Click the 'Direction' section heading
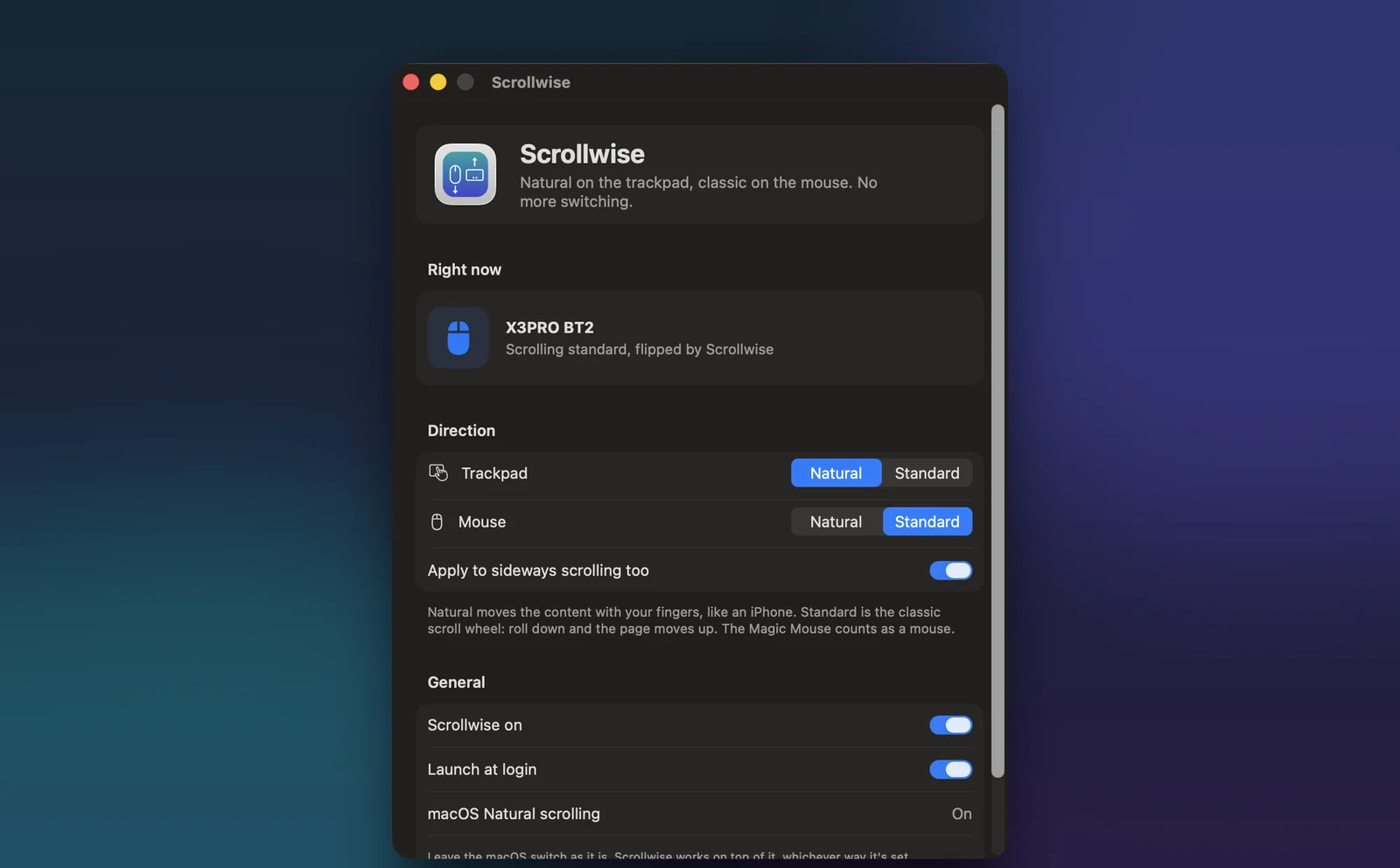 tap(461, 430)
